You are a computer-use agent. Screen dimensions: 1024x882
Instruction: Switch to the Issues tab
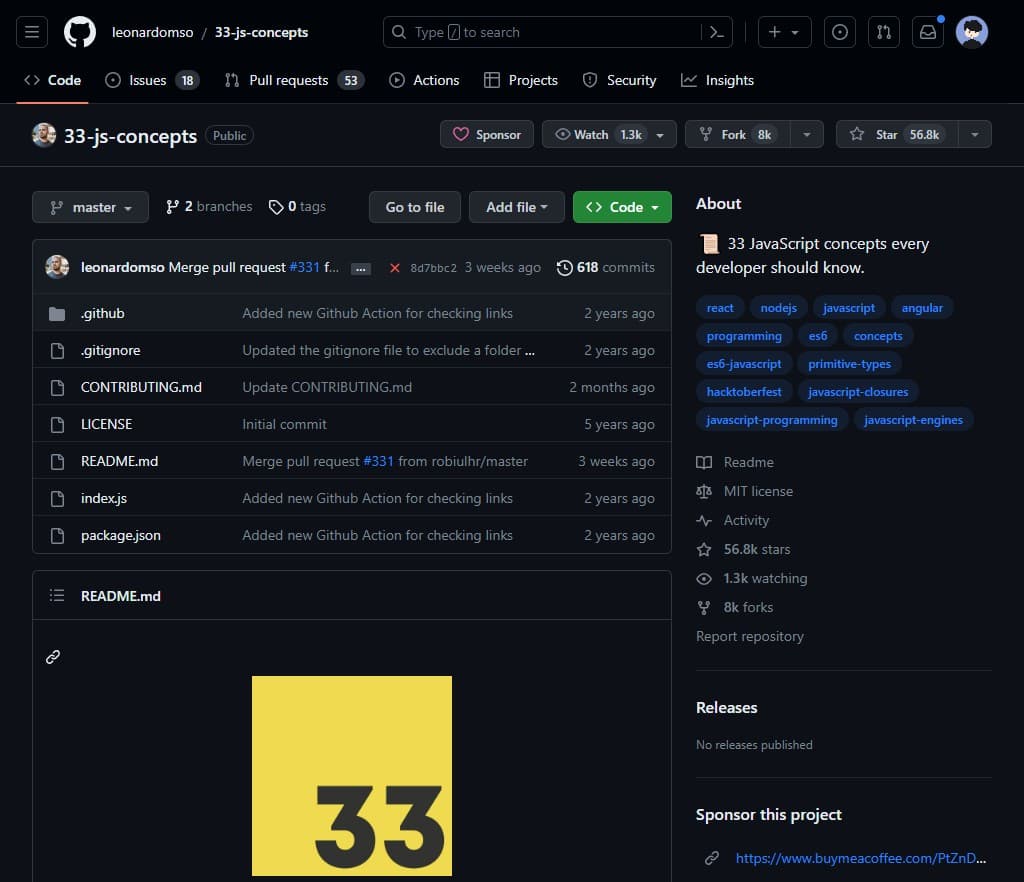[147, 80]
